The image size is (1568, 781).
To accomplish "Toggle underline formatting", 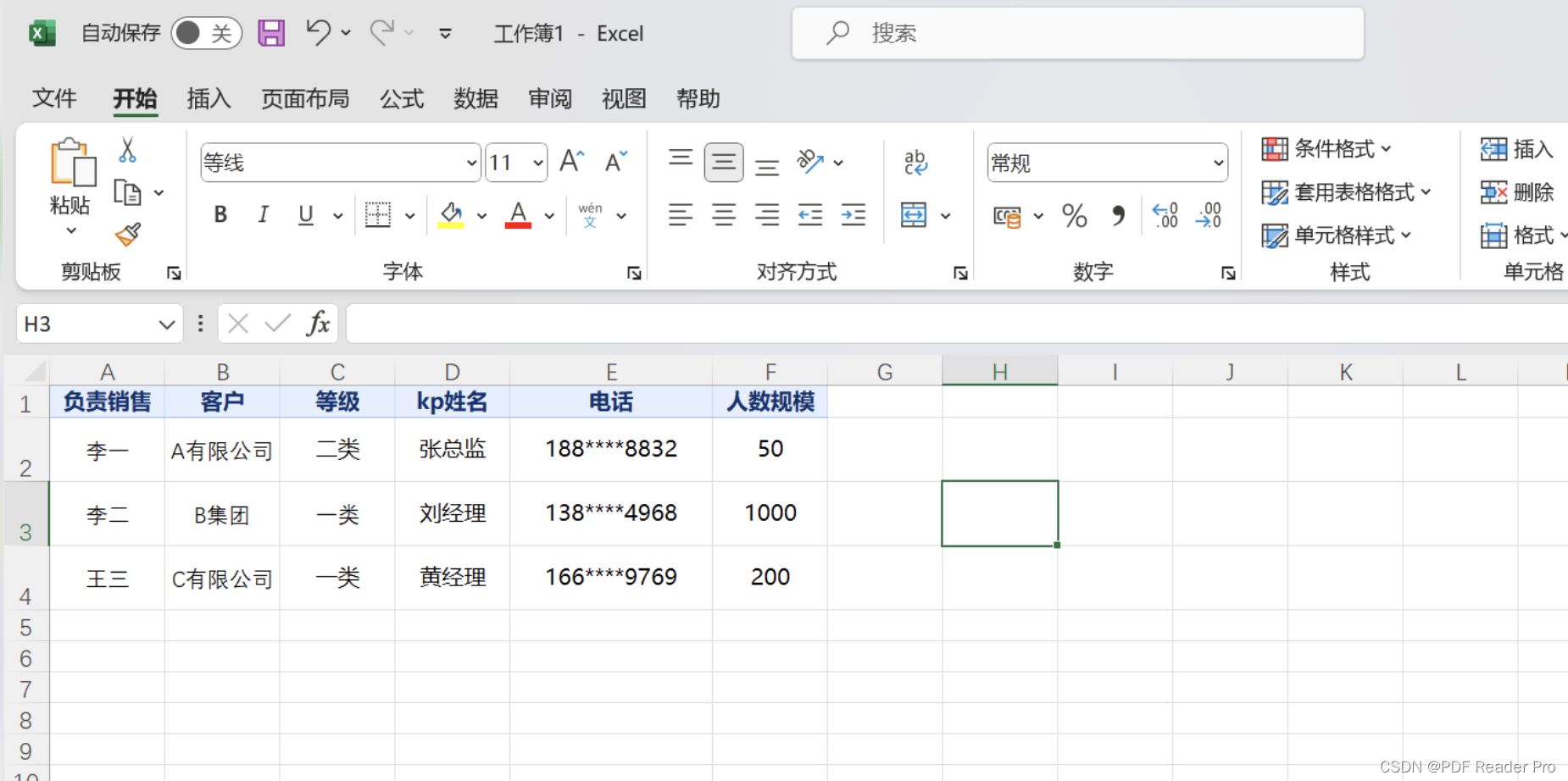I will point(304,214).
